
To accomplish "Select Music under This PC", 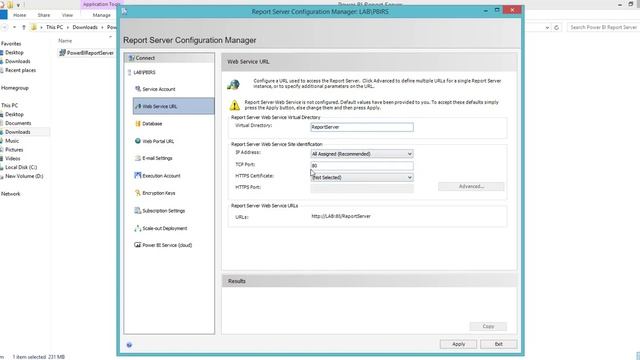I will 12,141.
